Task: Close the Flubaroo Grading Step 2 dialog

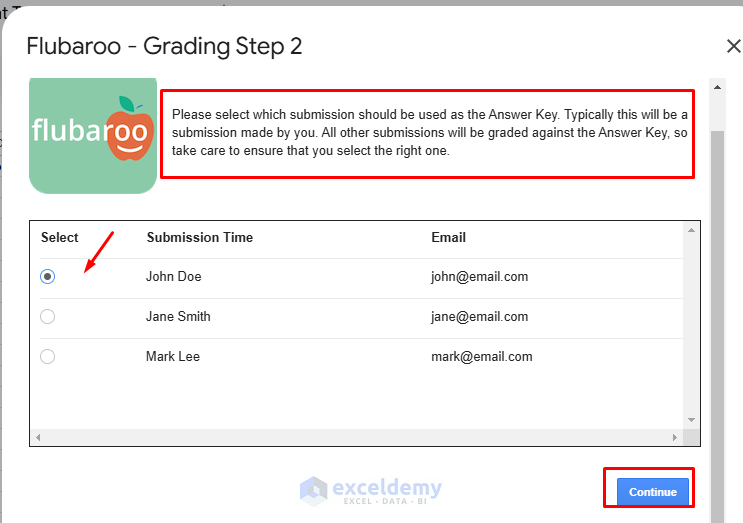Action: coord(733,46)
